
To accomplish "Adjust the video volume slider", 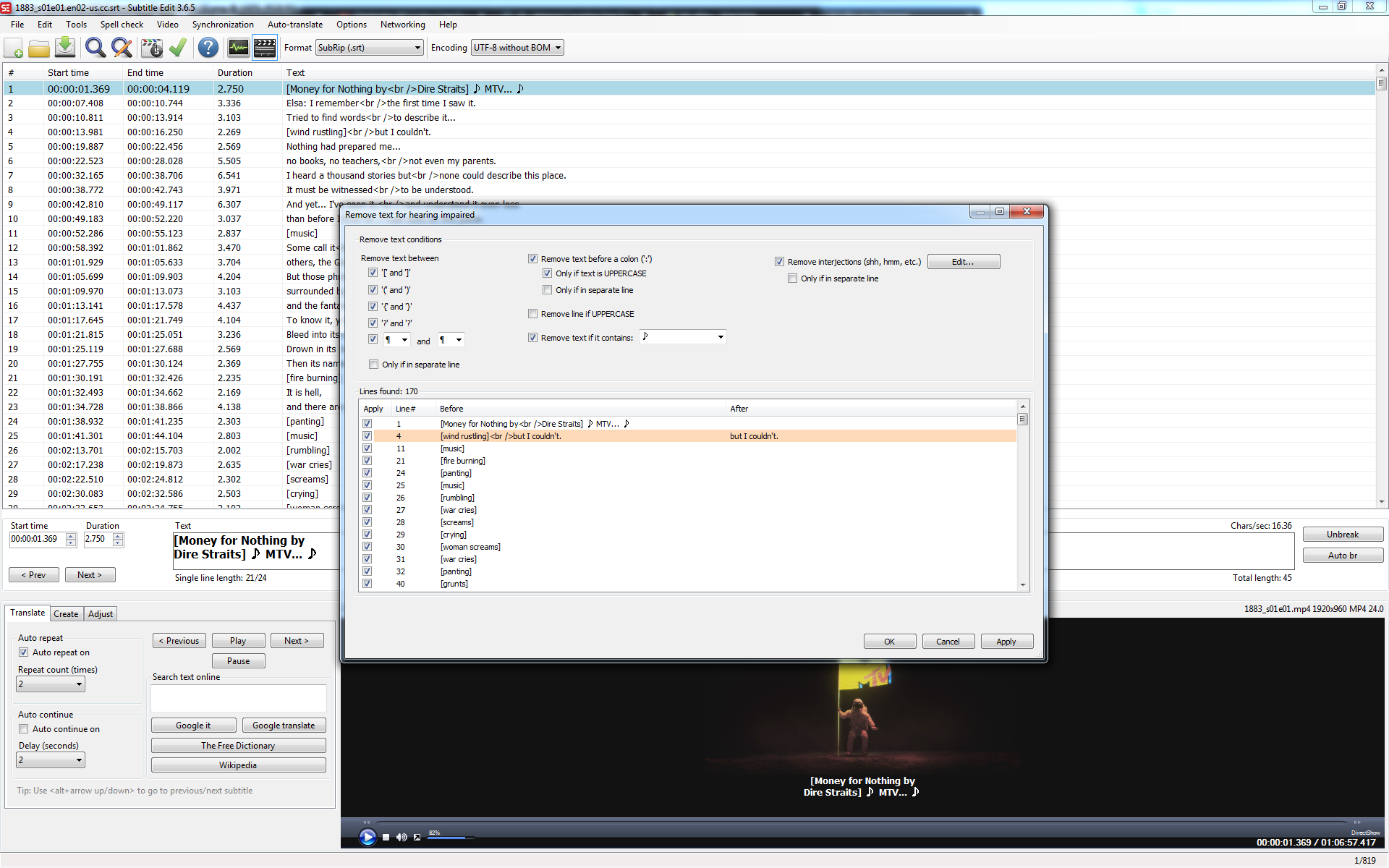I will 451,838.
